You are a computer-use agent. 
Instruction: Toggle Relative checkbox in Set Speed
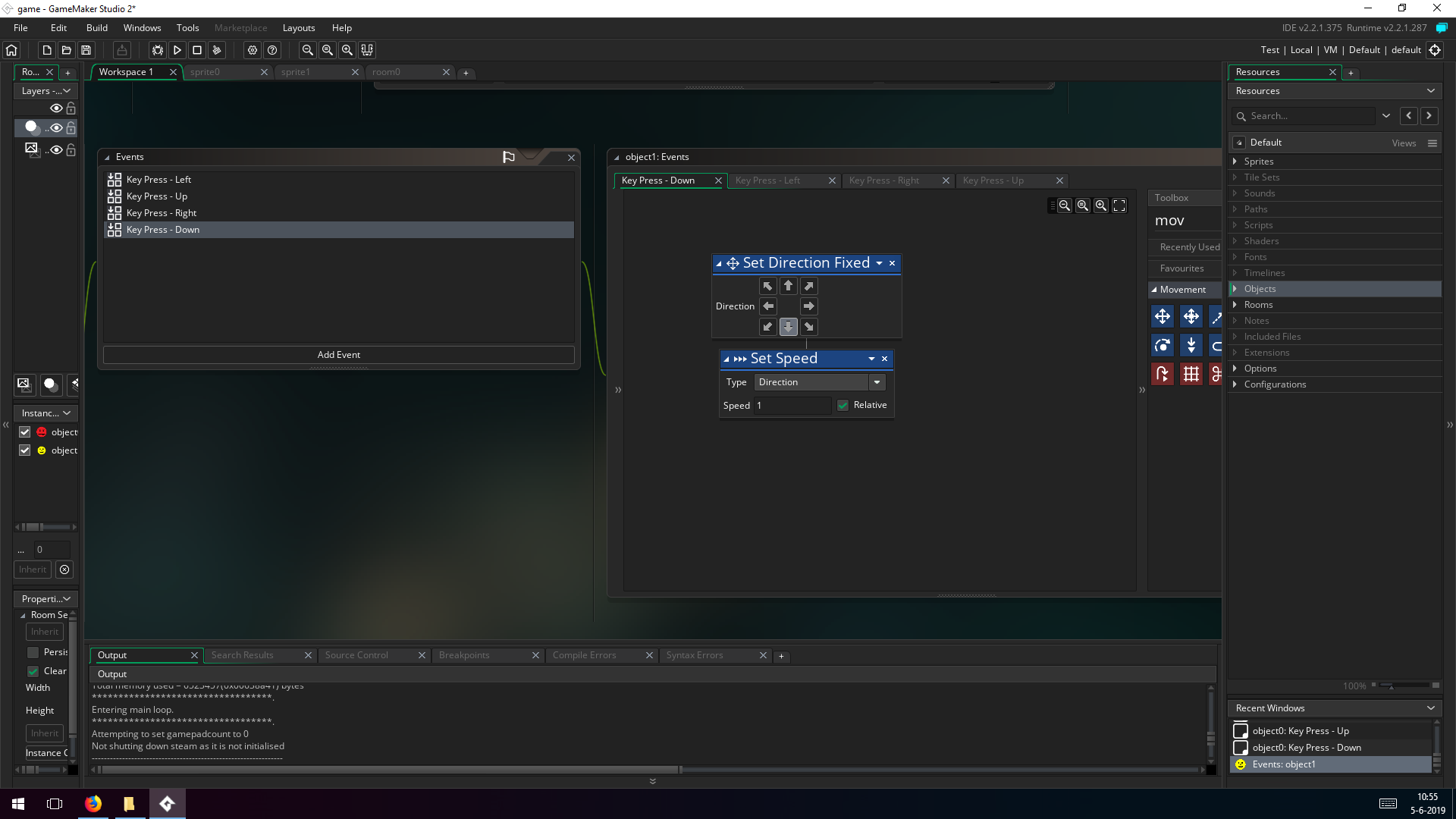(x=843, y=405)
